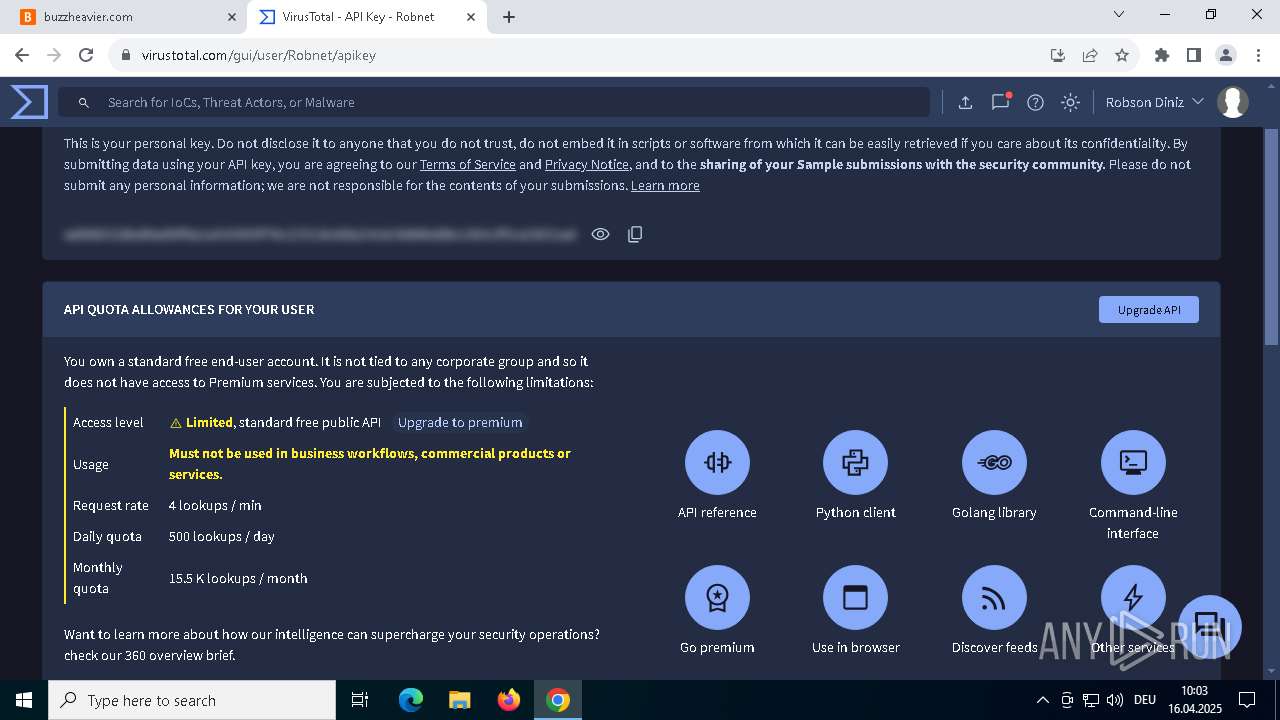Open the Python client icon
This screenshot has width=1280, height=720.
click(x=855, y=462)
